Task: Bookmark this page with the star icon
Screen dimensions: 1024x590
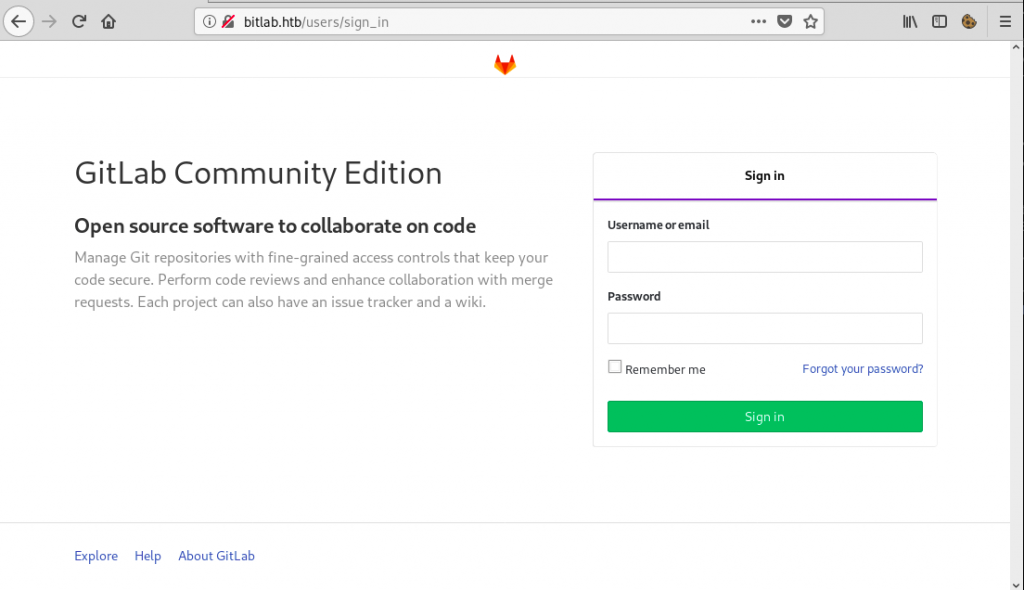Action: pos(810,22)
